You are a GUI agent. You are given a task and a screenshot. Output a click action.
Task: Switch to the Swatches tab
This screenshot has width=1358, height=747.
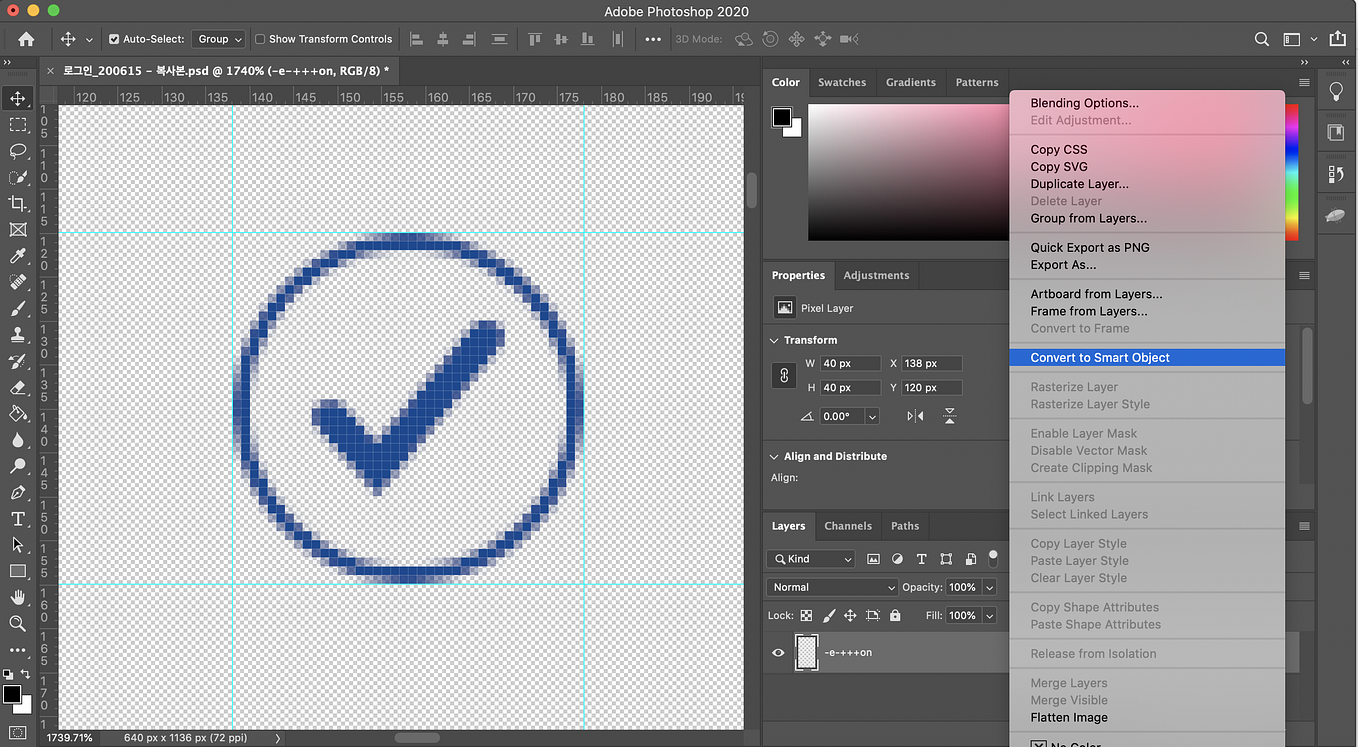[841, 82]
